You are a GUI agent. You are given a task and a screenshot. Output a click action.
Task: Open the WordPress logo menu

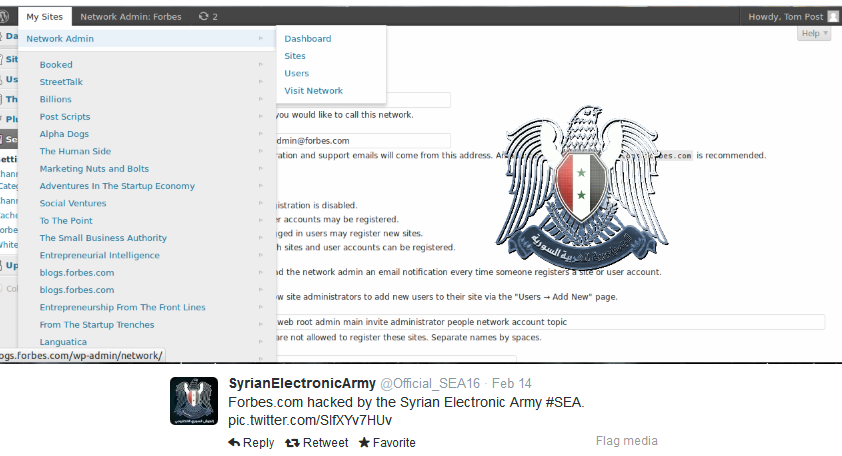click(x=4, y=17)
